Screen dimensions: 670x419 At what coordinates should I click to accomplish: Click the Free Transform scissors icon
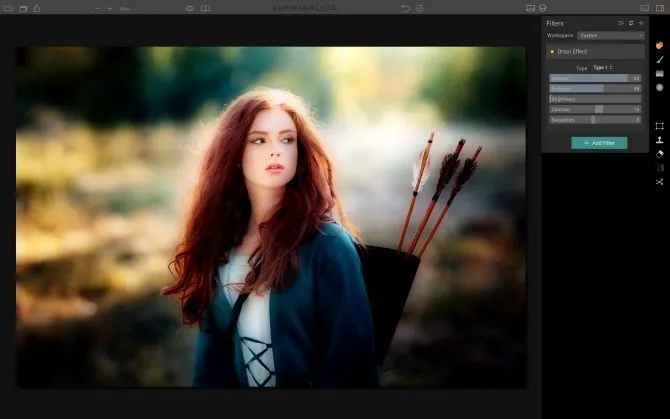(x=660, y=182)
